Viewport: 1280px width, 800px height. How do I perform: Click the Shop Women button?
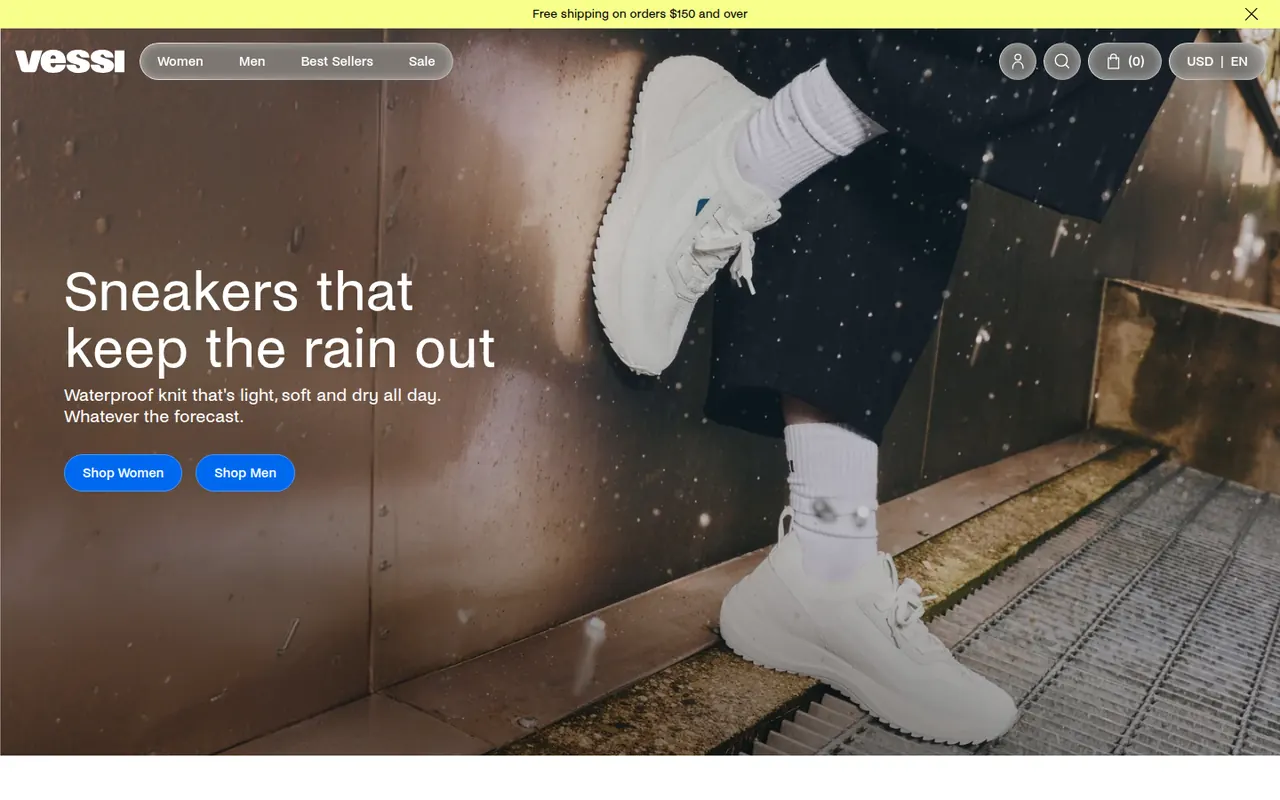(x=123, y=473)
